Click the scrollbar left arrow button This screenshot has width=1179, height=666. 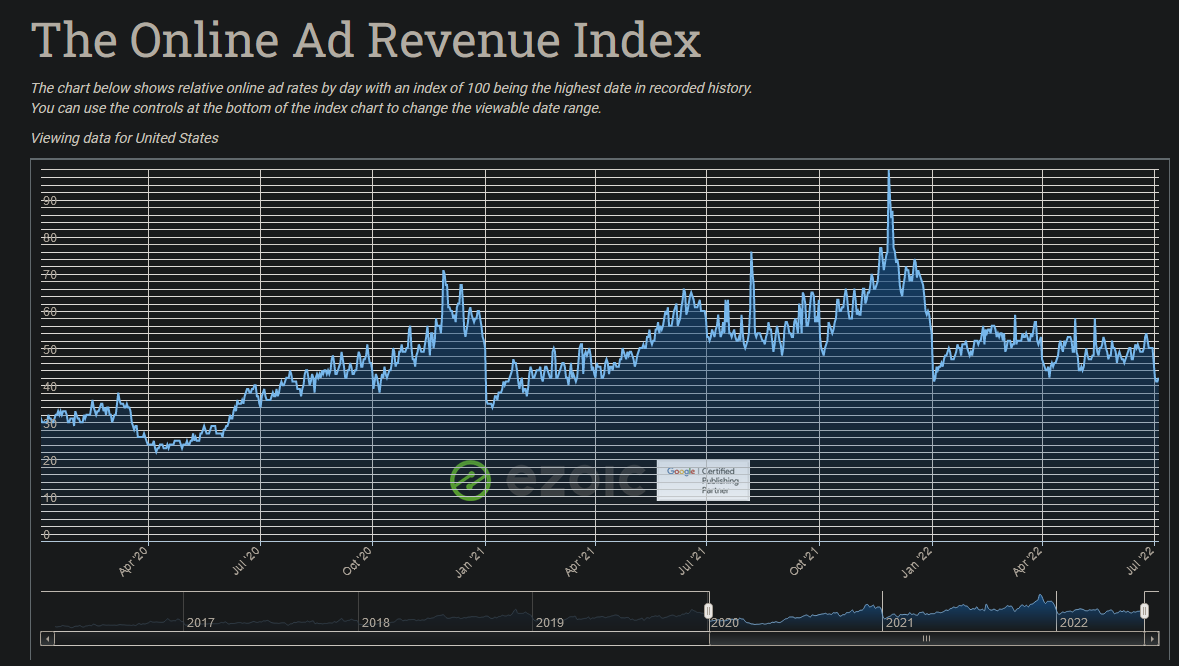47,638
